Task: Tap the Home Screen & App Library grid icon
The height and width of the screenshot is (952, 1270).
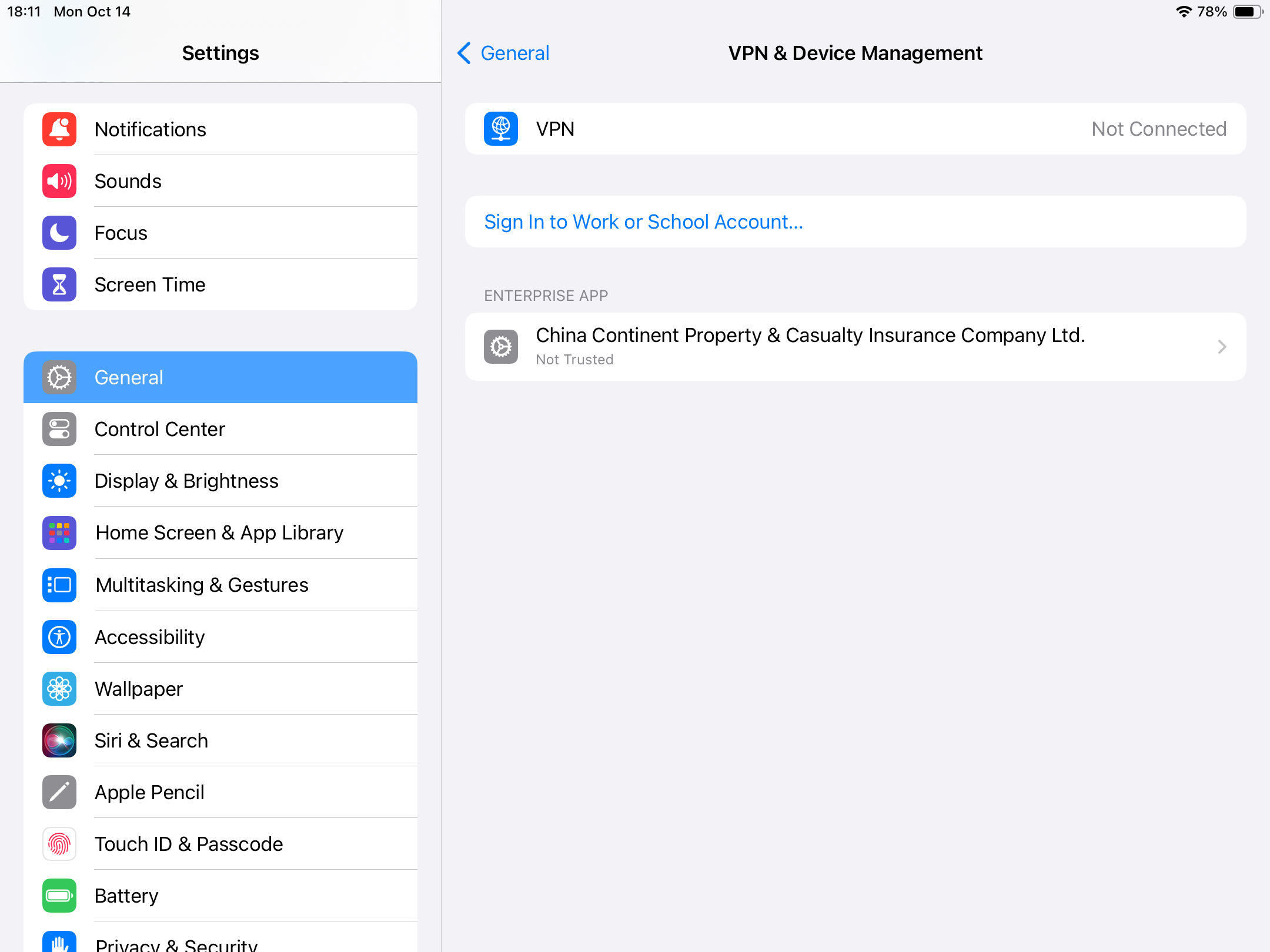Action: coord(59,532)
